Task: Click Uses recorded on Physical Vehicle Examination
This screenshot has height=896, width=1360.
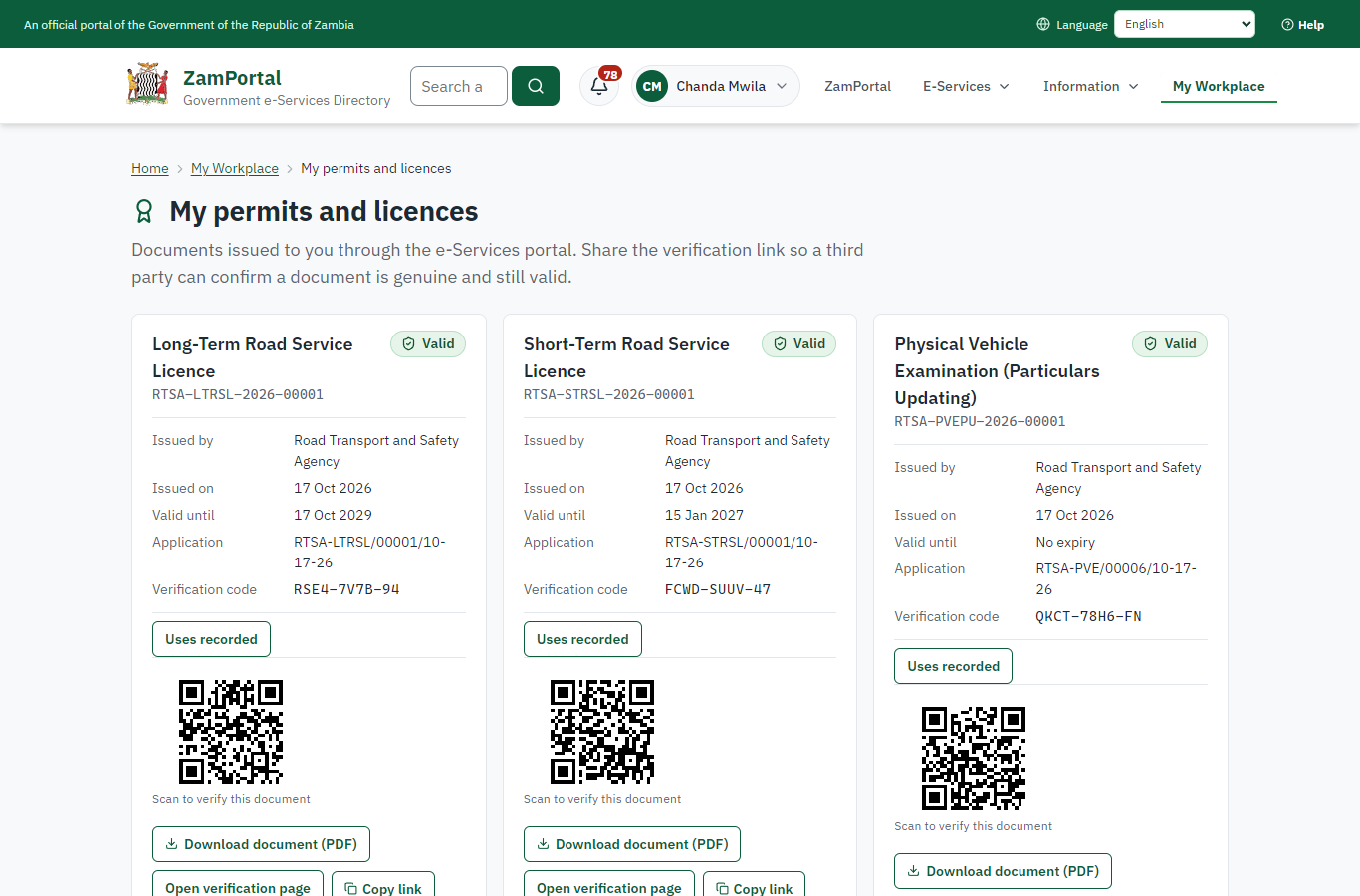Action: 954,666
